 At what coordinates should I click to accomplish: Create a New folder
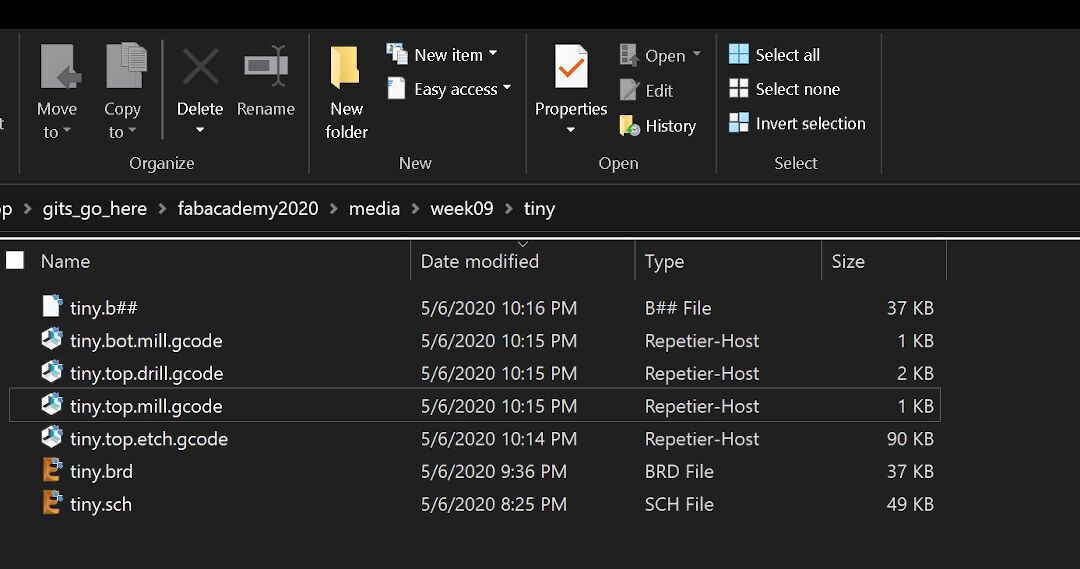coord(346,90)
